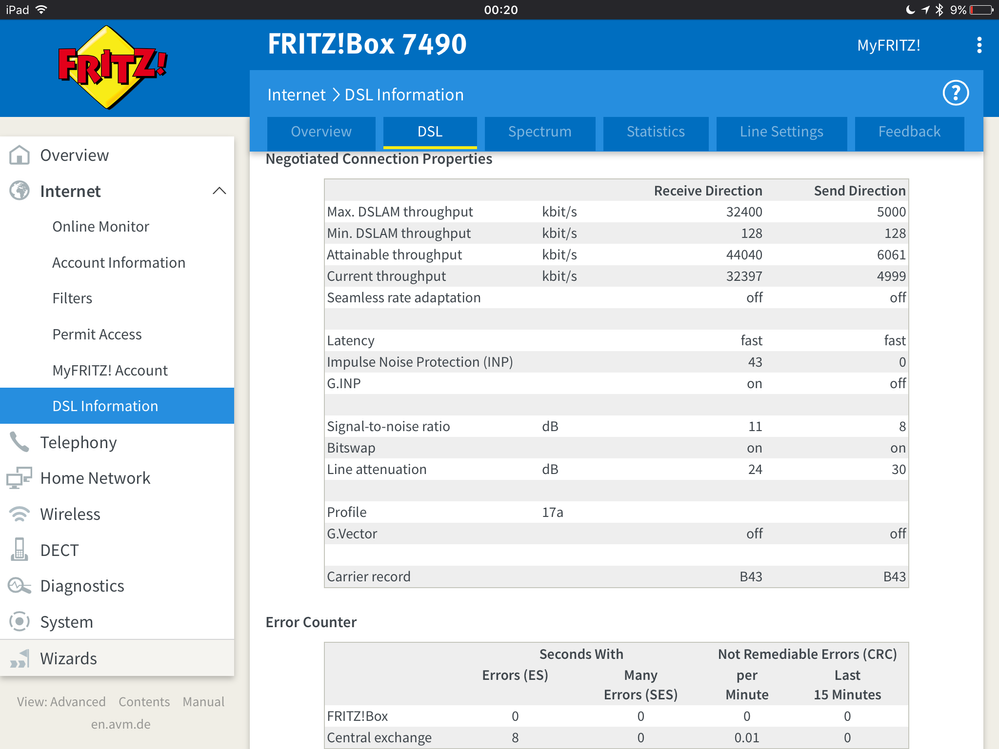Open the Home Network menu

click(x=95, y=478)
